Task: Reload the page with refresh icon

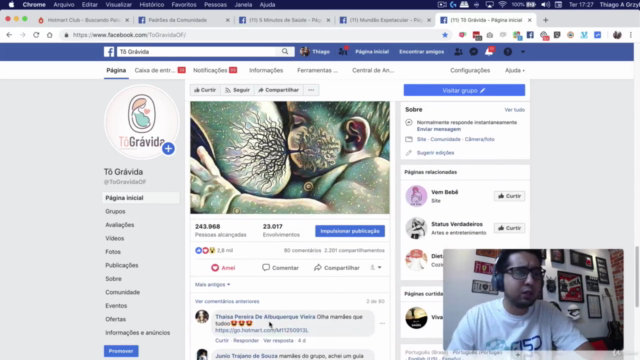Action: tap(36, 35)
